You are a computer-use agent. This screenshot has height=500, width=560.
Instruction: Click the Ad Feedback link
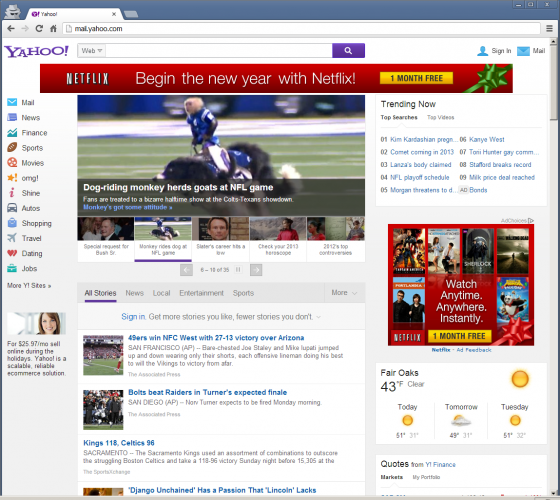[474, 350]
